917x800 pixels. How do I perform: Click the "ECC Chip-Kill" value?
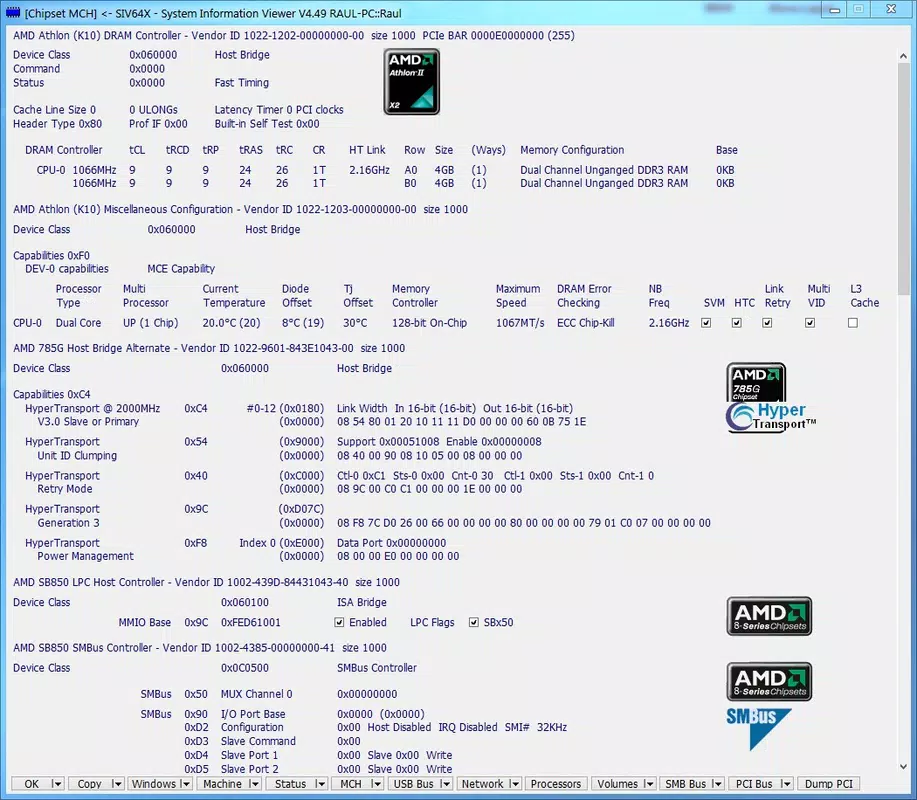(x=585, y=323)
